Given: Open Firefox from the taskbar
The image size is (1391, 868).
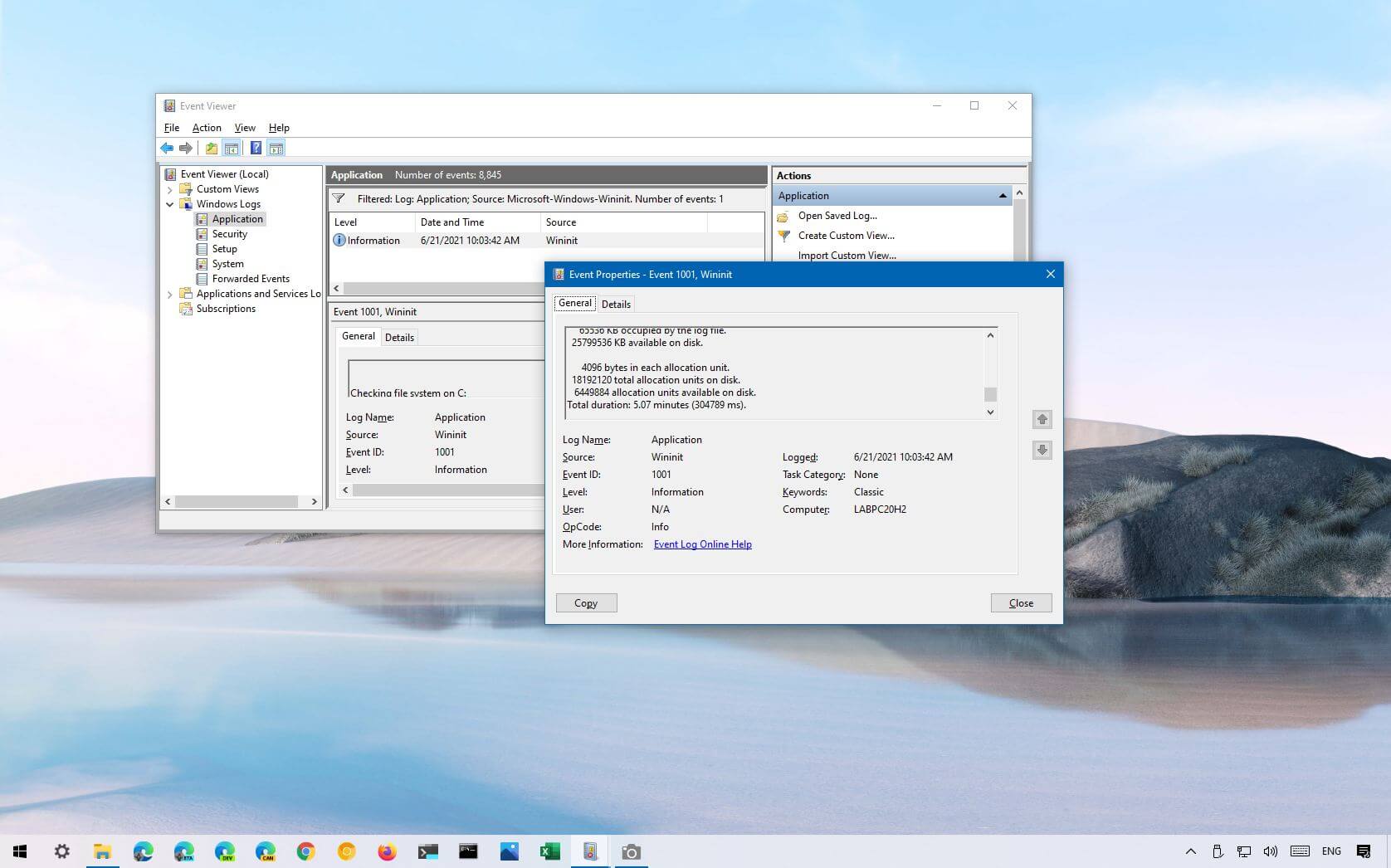Looking at the screenshot, I should coord(387,851).
